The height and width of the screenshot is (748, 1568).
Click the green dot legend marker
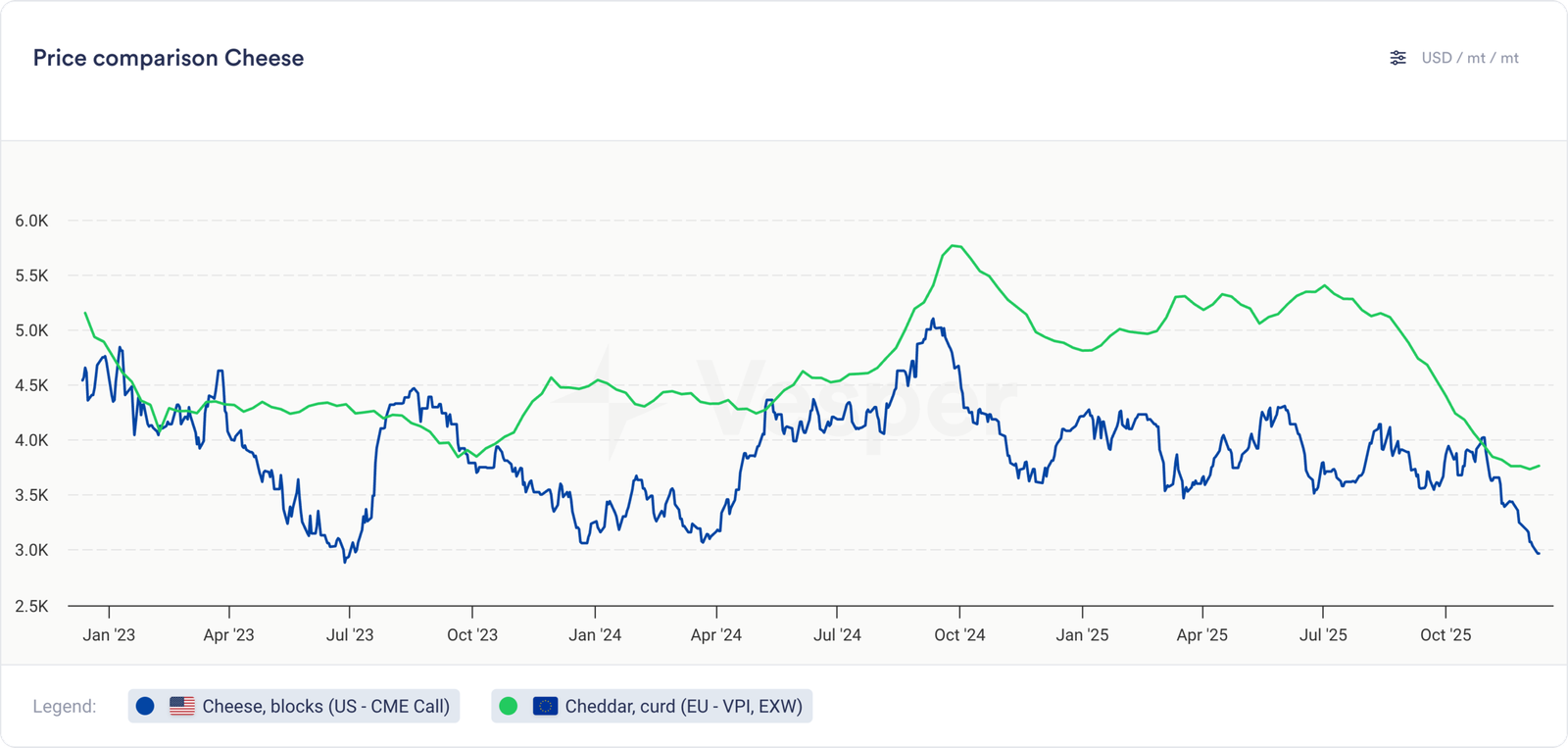click(x=508, y=706)
